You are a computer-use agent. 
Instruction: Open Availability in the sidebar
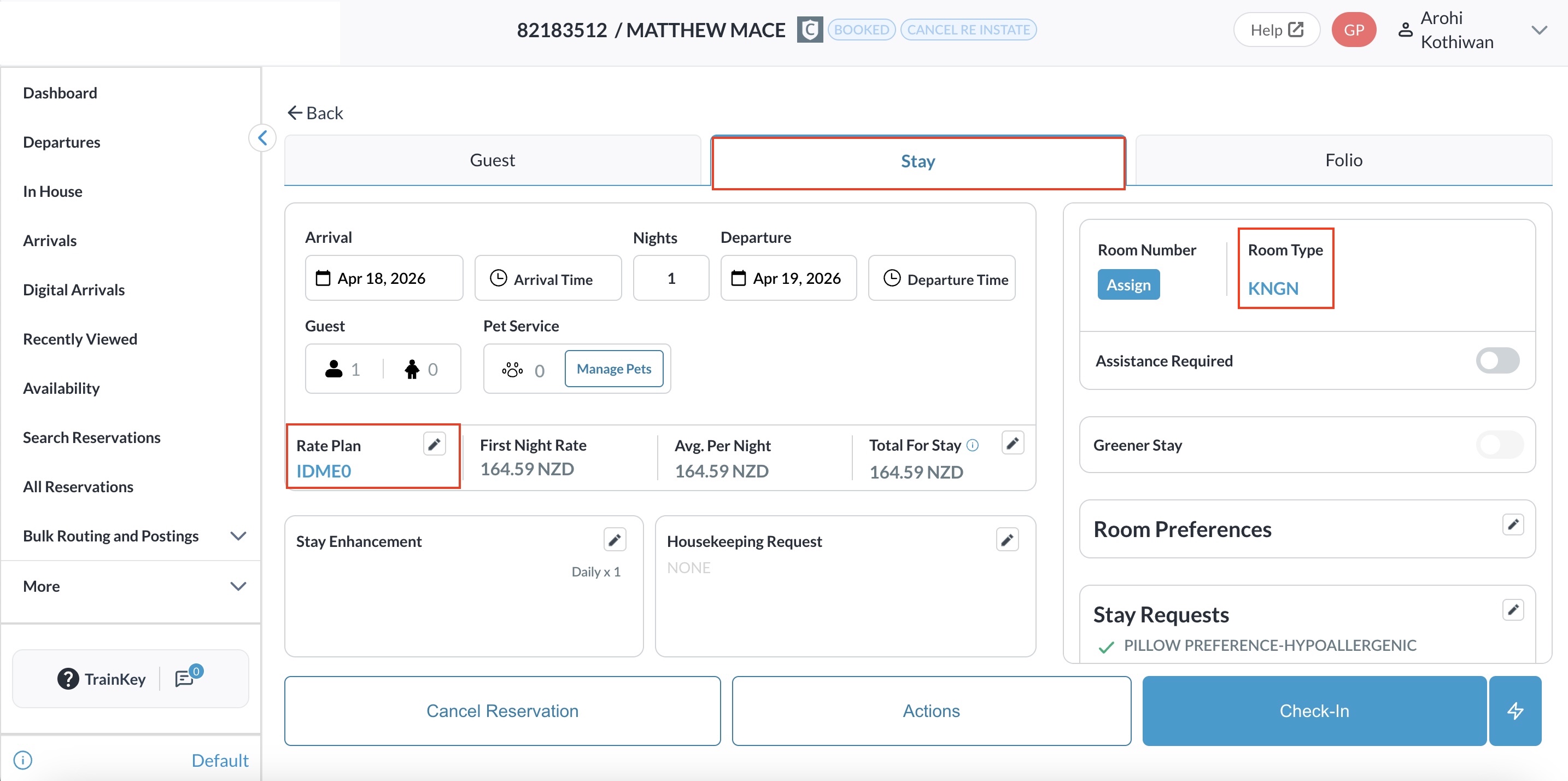pos(61,388)
